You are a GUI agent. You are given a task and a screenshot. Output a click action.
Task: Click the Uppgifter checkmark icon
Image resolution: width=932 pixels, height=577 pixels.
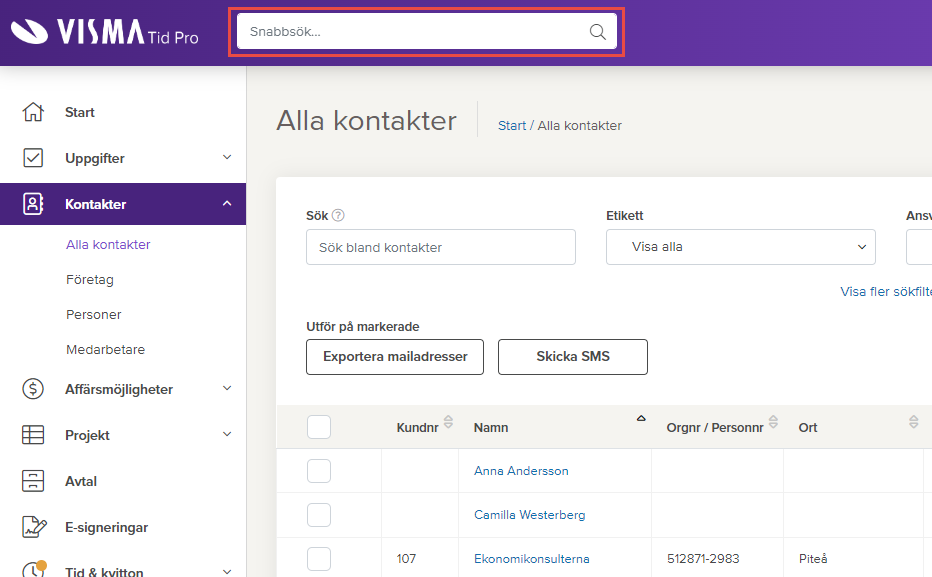pos(33,157)
